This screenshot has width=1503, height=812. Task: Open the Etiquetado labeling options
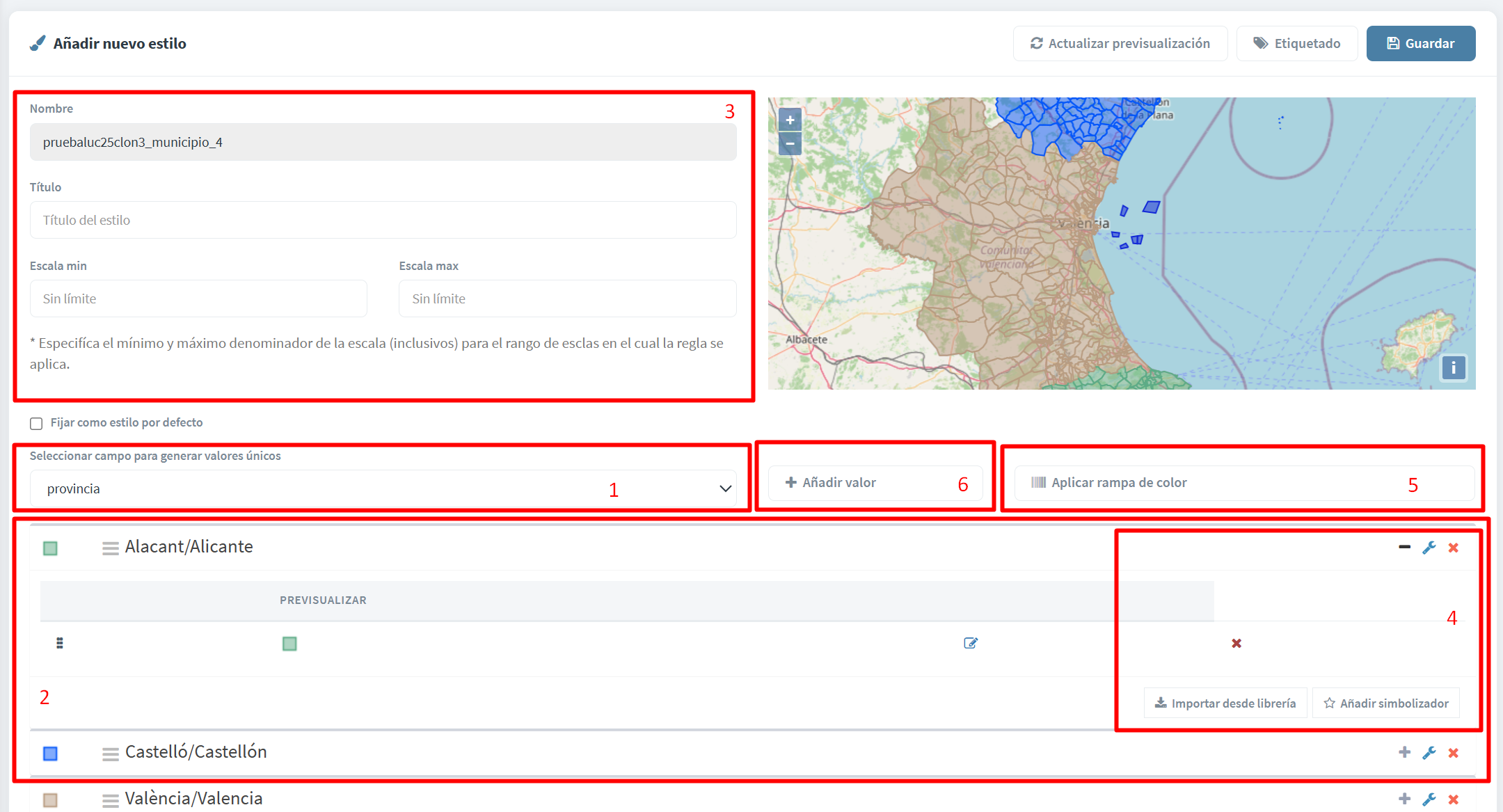1297,43
